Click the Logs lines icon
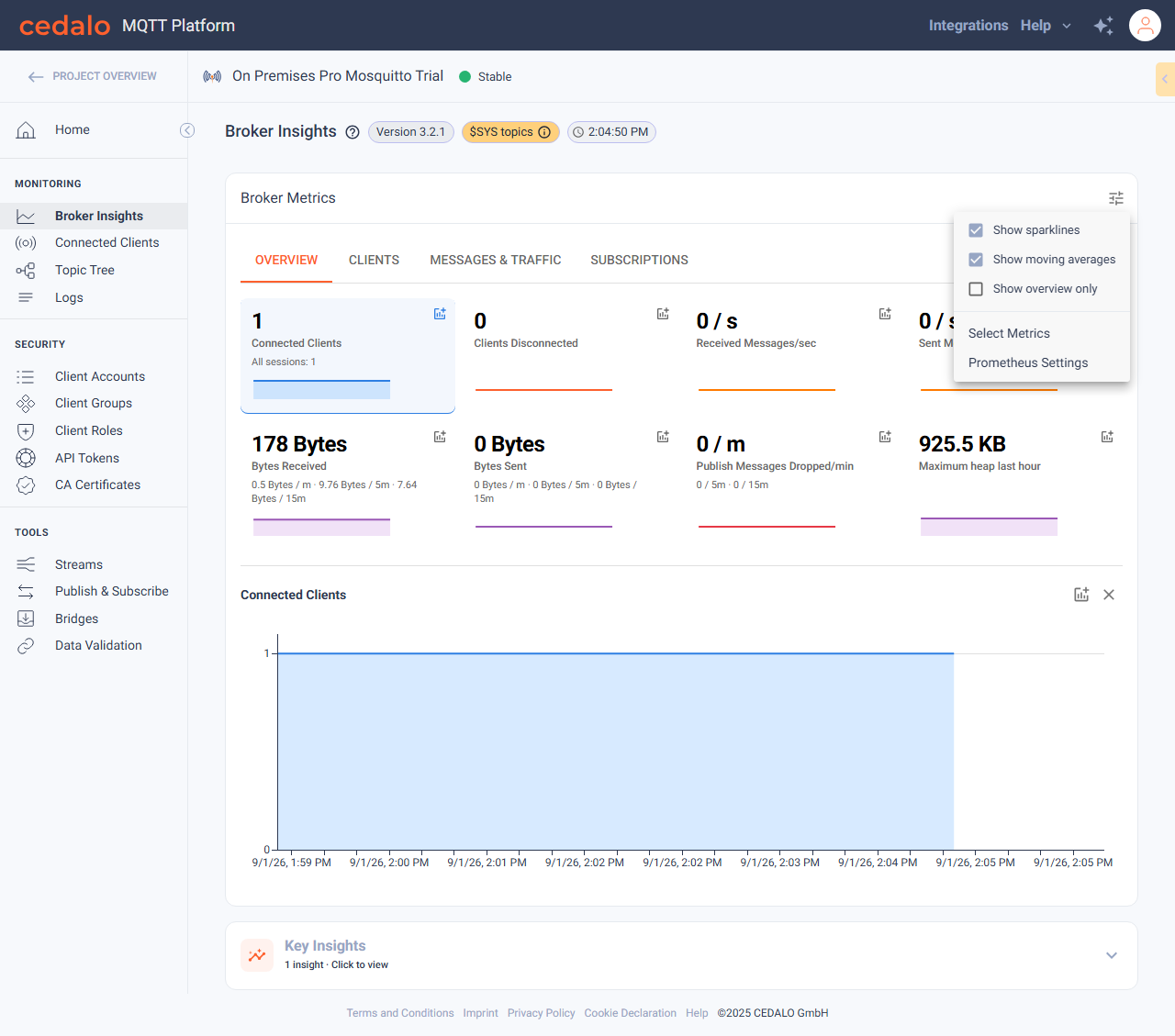The width and height of the screenshot is (1175, 1036). (x=26, y=297)
